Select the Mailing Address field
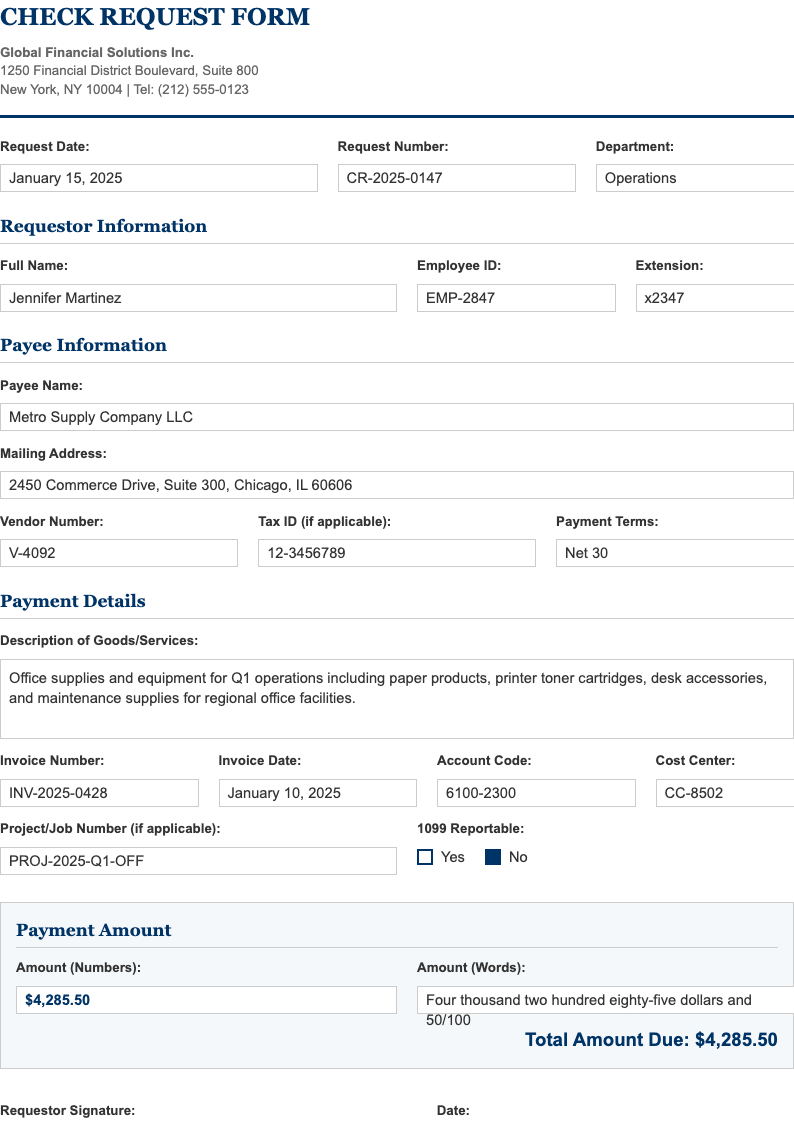 (397, 484)
